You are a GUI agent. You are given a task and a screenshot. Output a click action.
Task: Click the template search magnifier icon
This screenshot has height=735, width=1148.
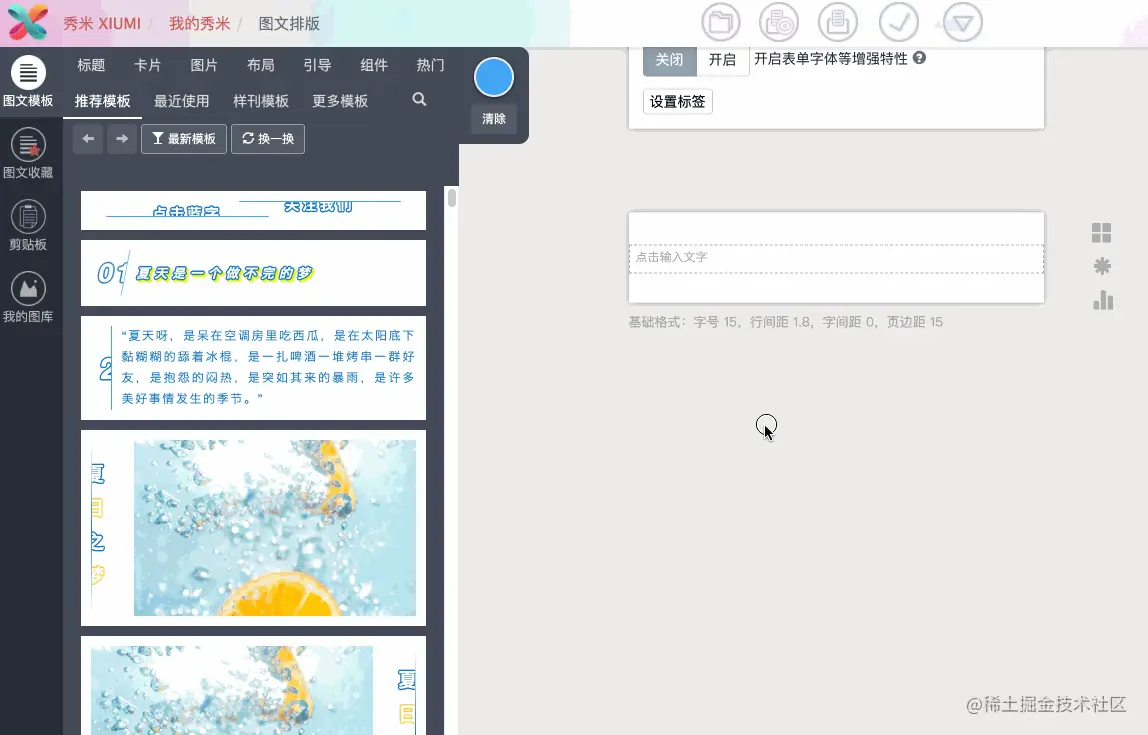[x=419, y=99]
